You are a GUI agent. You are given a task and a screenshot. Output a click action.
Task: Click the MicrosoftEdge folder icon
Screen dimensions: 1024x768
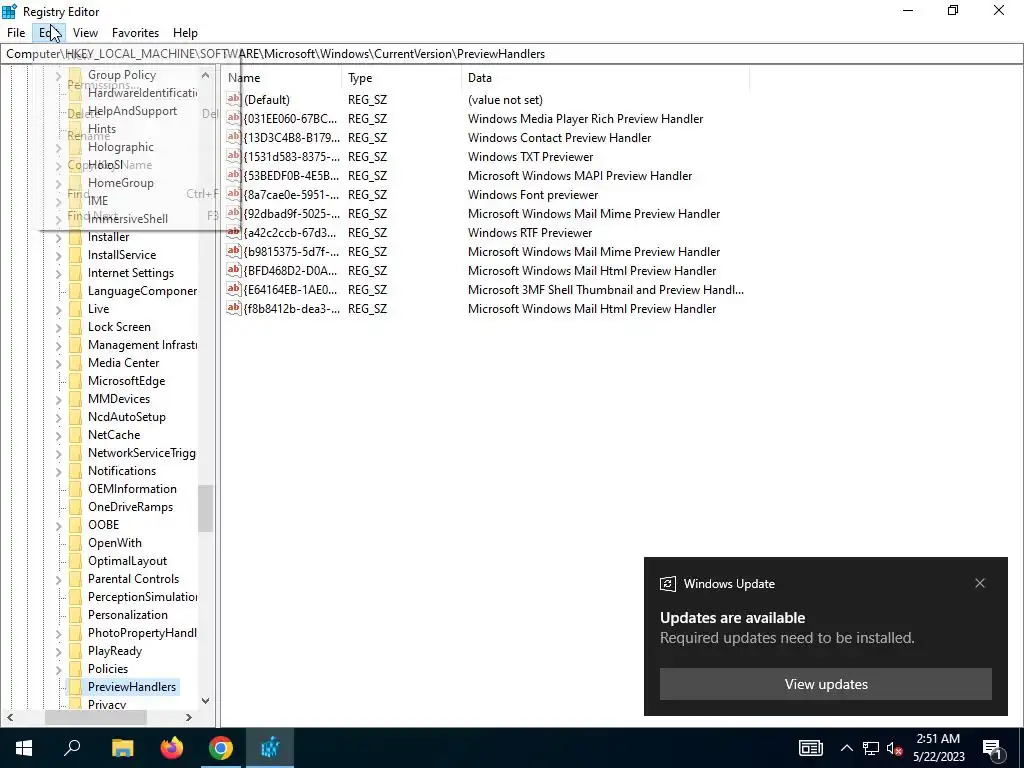tap(75, 381)
